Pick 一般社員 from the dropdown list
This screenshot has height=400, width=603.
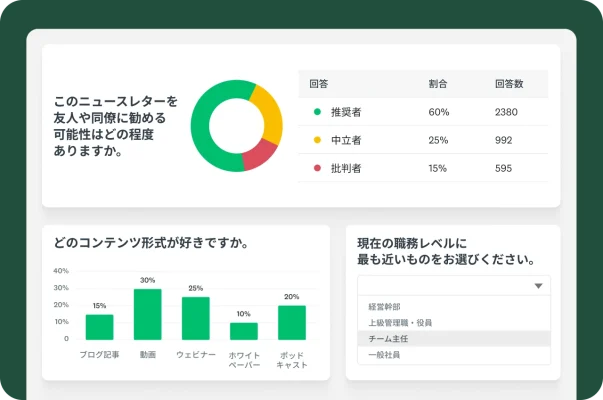(x=384, y=355)
